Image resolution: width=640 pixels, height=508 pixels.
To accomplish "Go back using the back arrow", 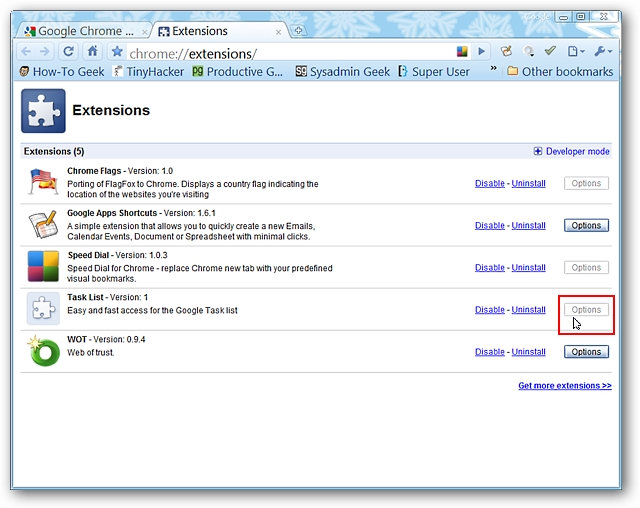I will click(x=26, y=51).
